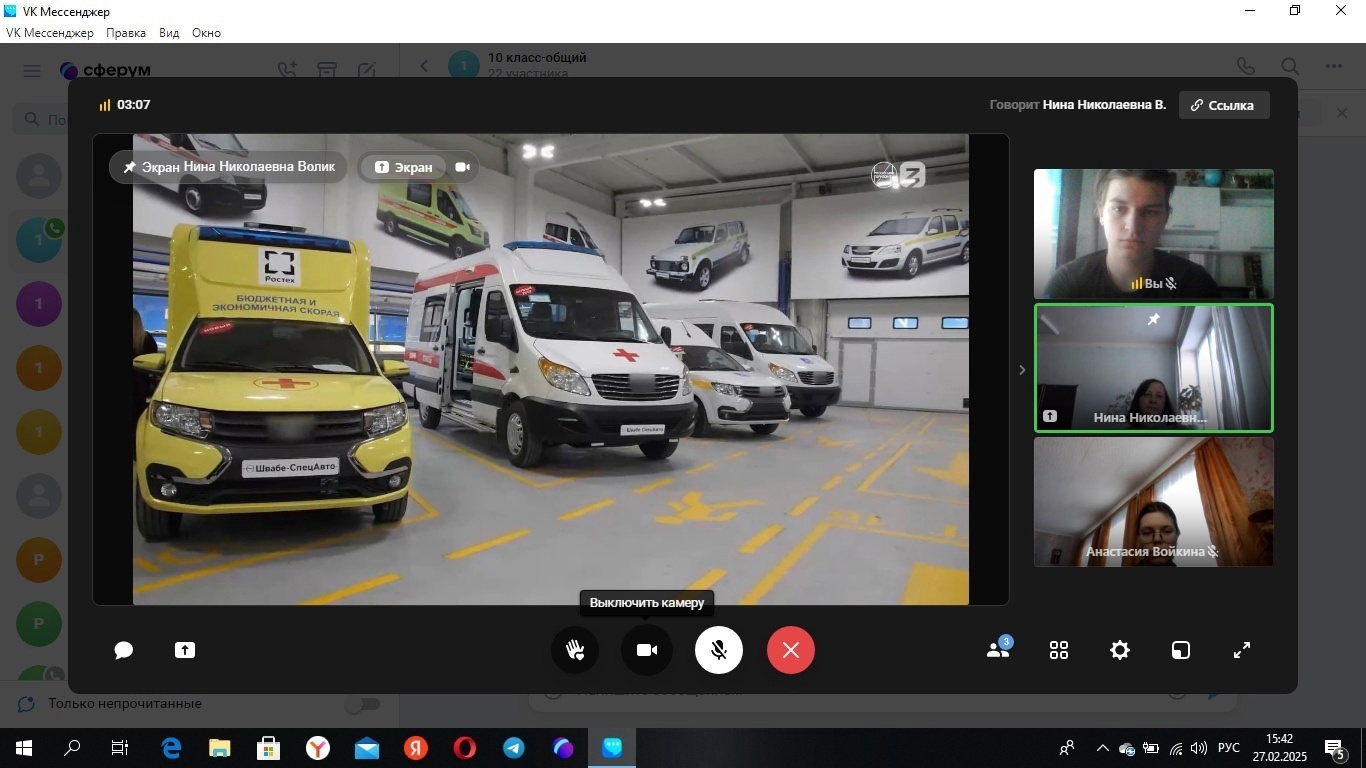The width and height of the screenshot is (1366, 768).
Task: Show hidden system tray icons
Action: (1102, 748)
